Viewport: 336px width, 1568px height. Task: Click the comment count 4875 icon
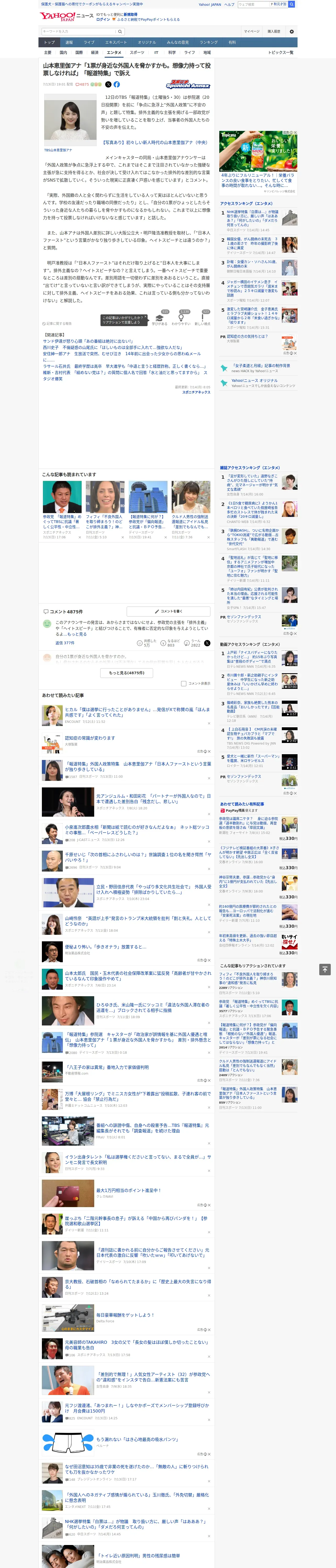82,85
